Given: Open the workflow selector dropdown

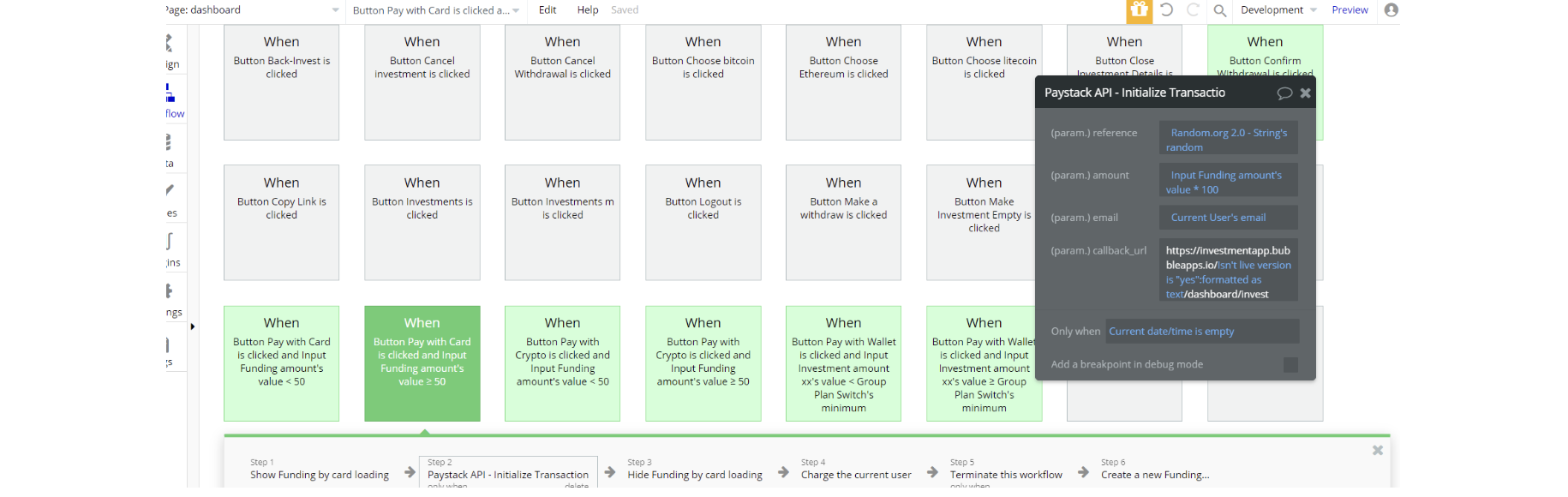Looking at the screenshot, I should click(436, 10).
